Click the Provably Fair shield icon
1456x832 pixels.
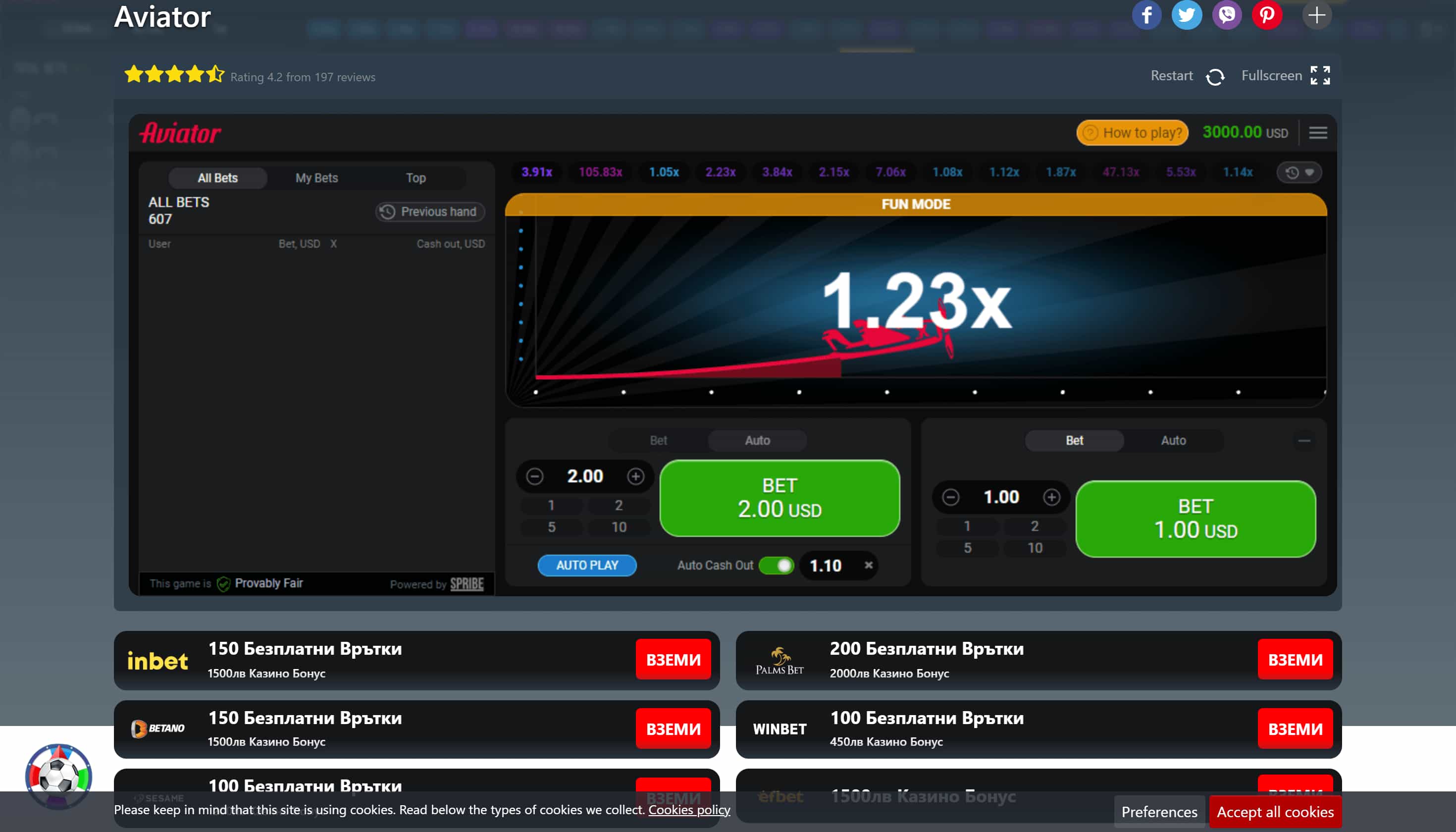point(223,583)
